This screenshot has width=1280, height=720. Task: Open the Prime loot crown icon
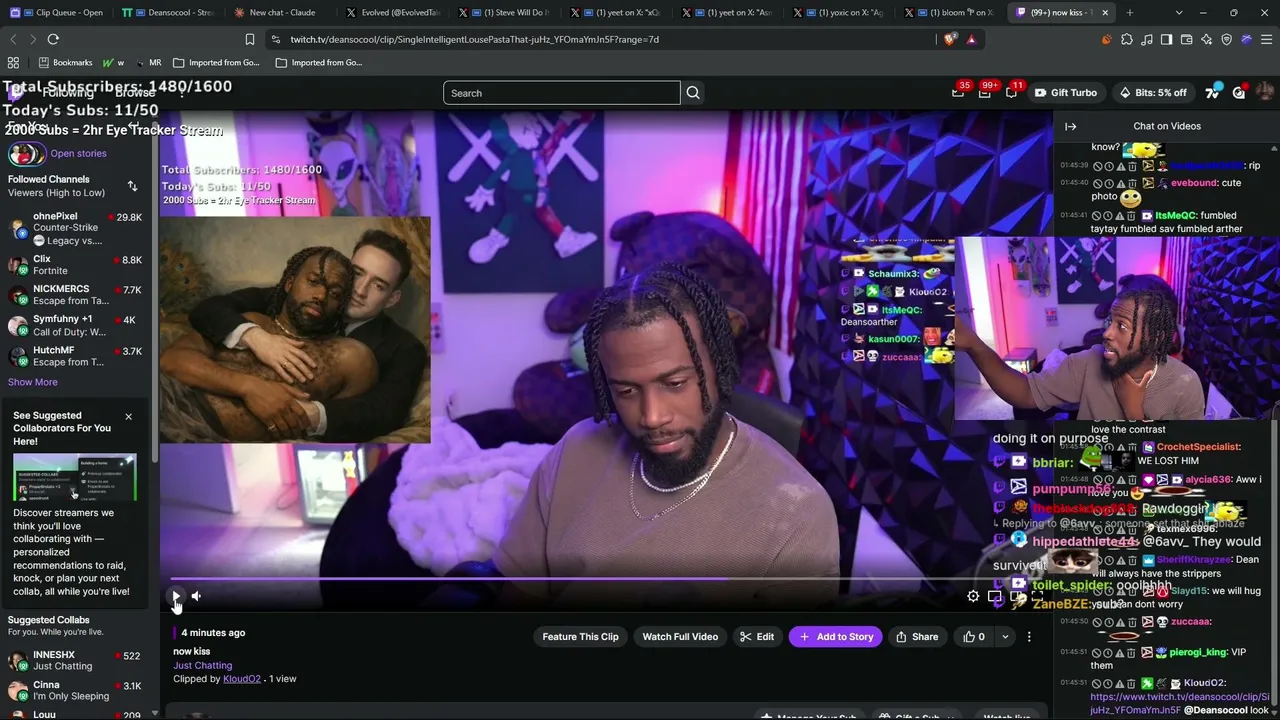(x=958, y=92)
